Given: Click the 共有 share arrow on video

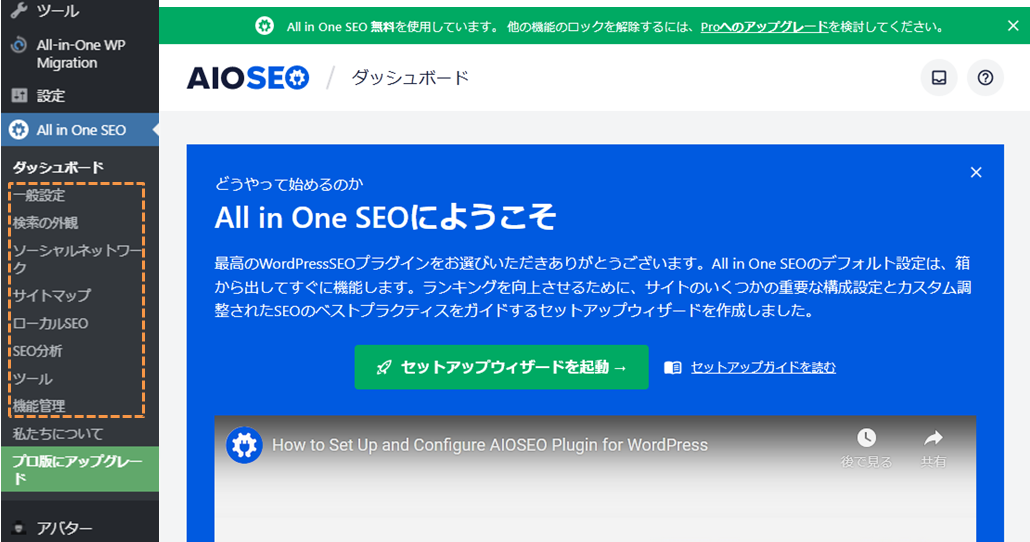Looking at the screenshot, I should (933, 438).
